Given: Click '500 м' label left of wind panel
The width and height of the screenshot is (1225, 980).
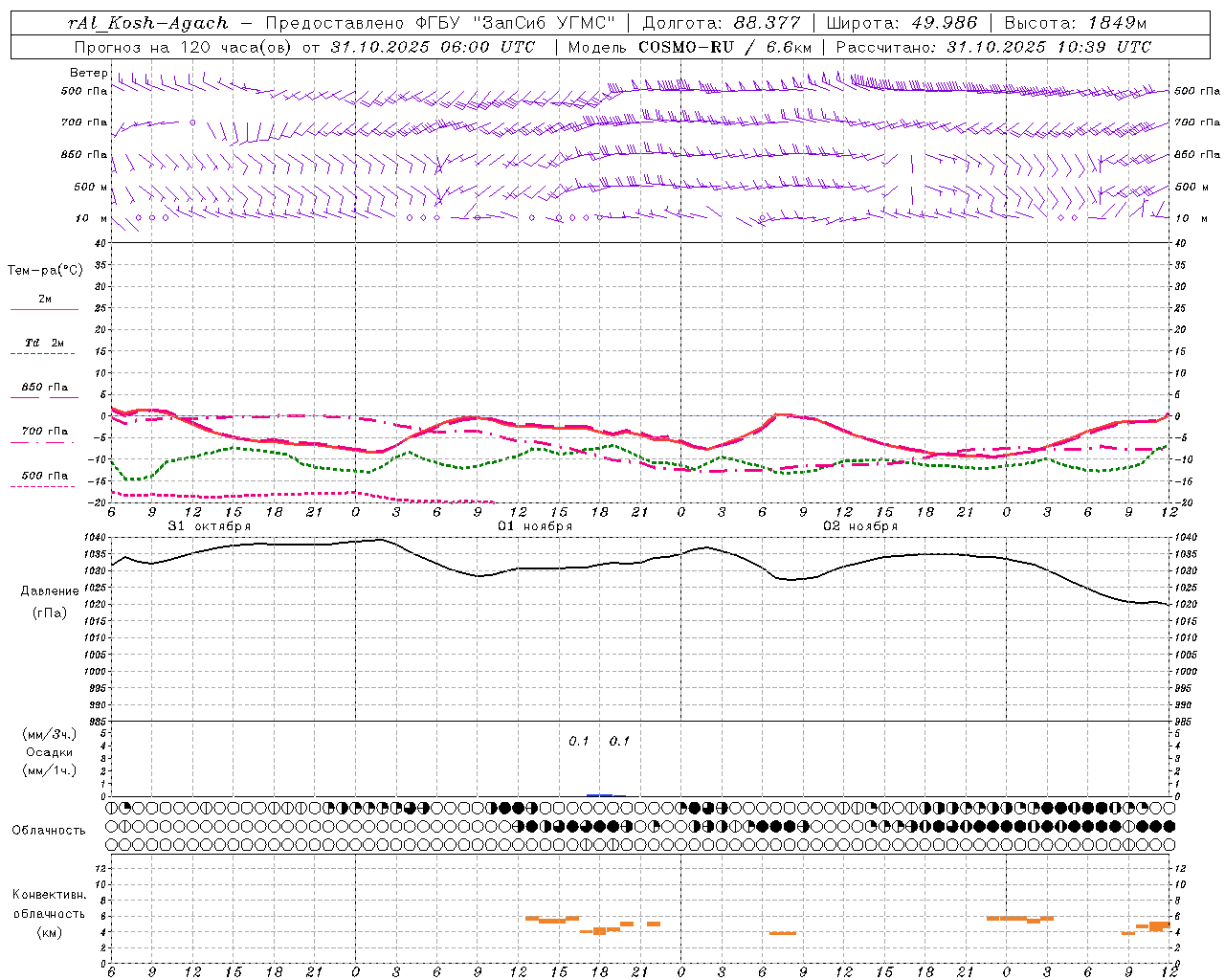Looking at the screenshot, I should coord(91,187).
